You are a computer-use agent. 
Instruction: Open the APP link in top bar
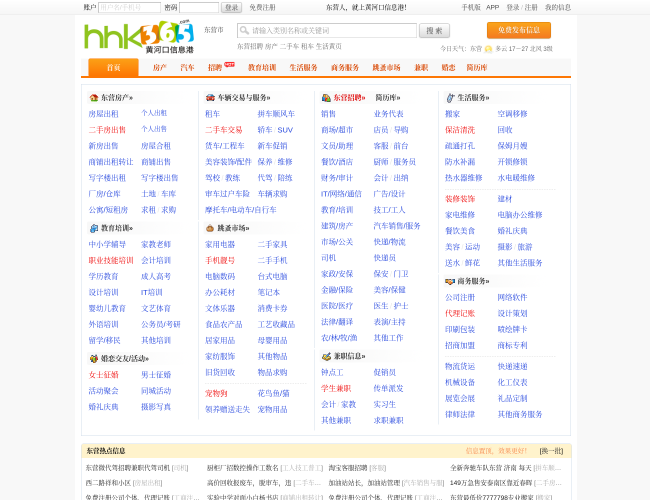[492, 7]
